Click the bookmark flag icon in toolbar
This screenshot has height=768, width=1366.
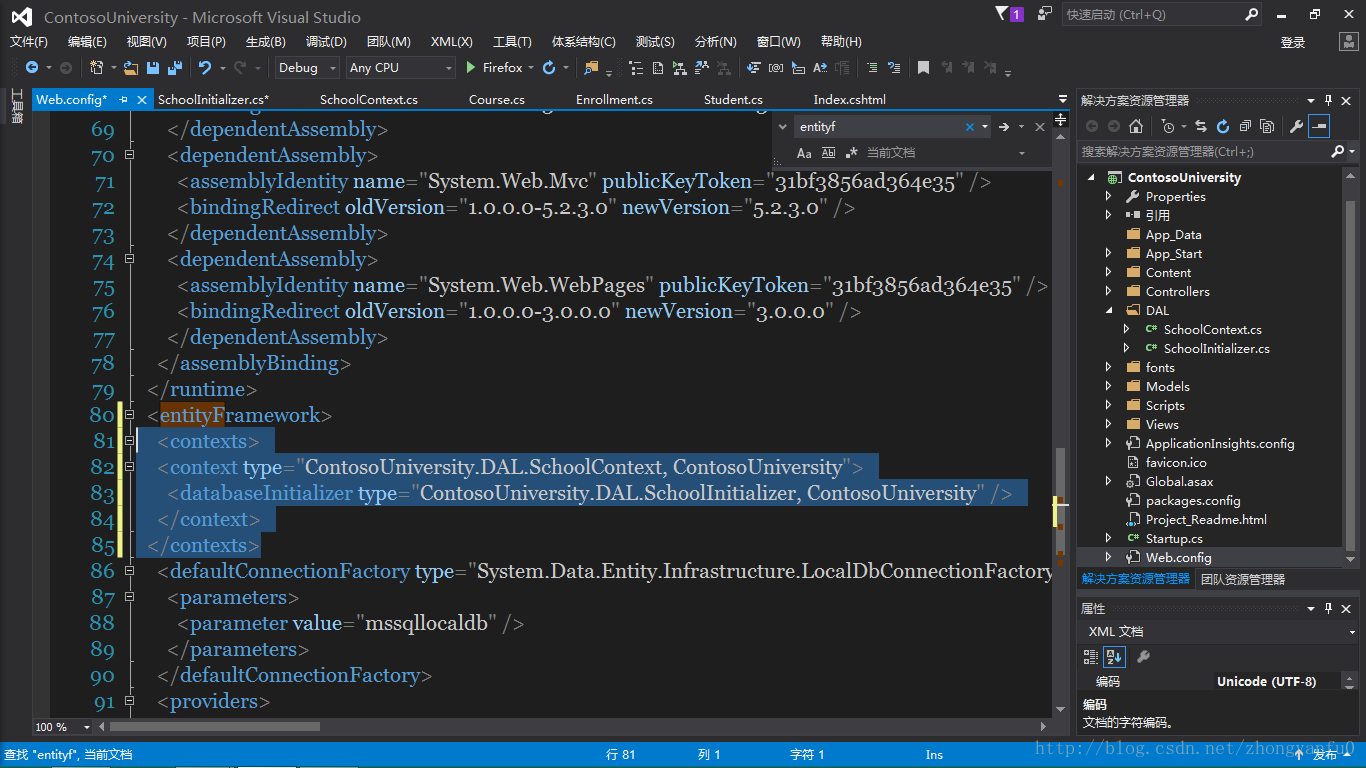point(923,68)
